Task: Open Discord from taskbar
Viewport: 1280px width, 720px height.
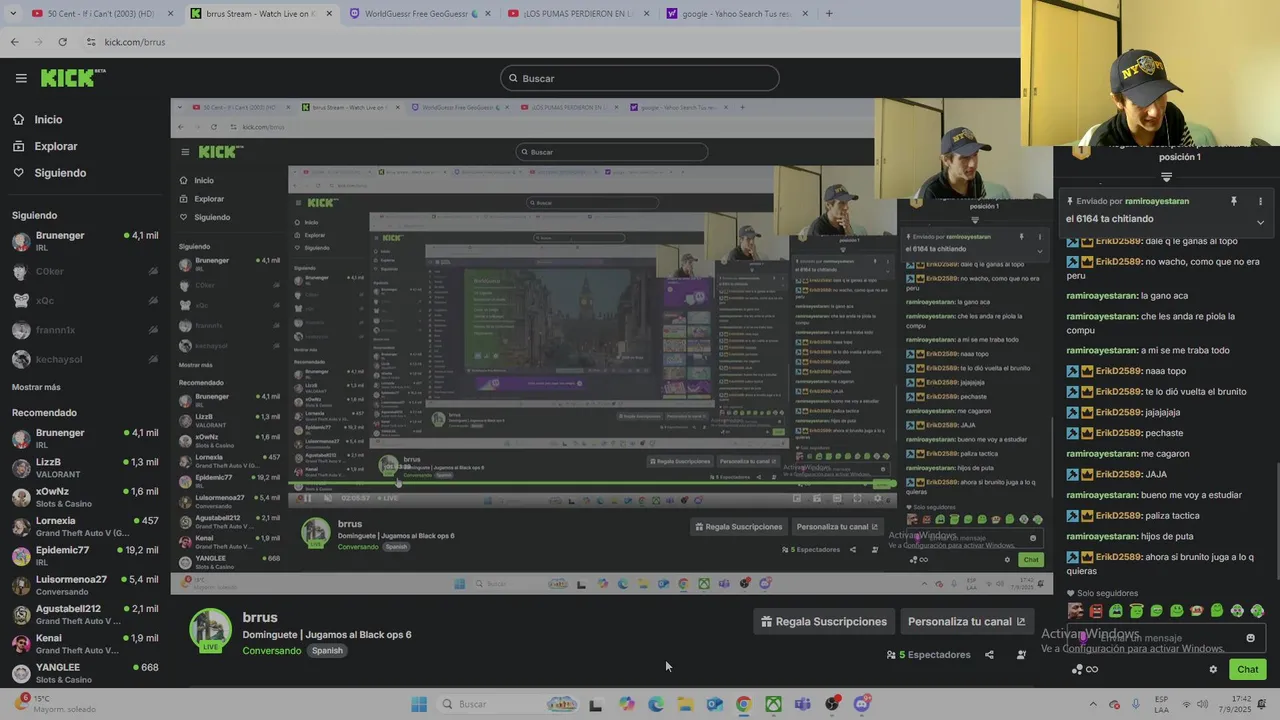Action: point(862,704)
